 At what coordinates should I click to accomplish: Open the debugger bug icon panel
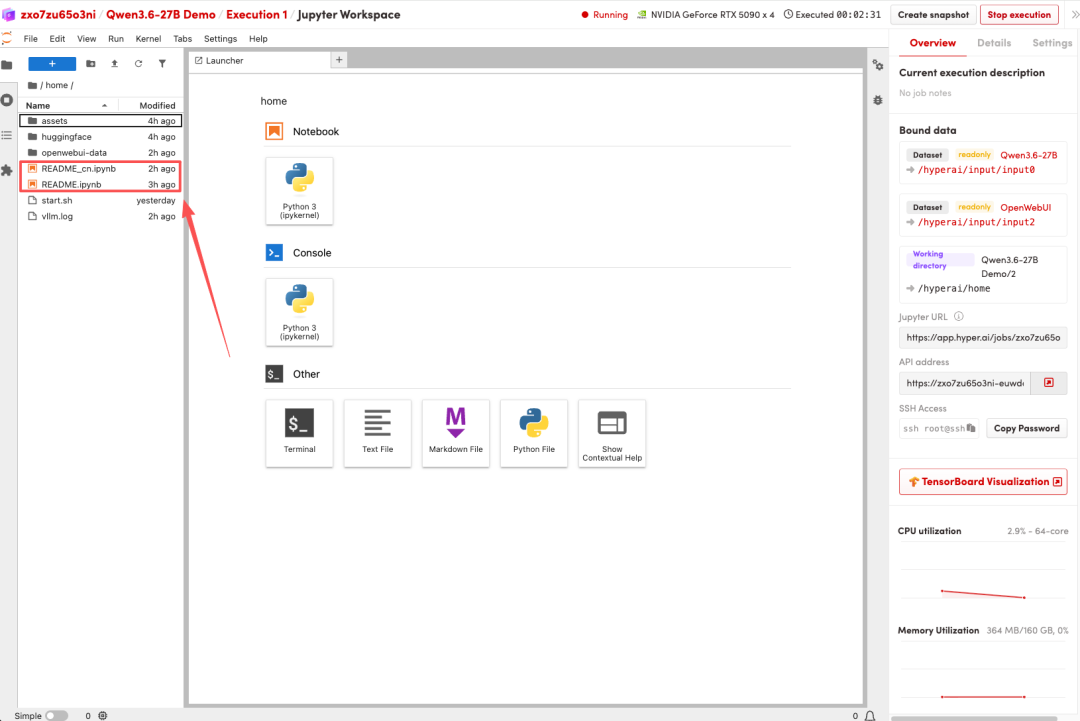pyautogui.click(x=878, y=100)
